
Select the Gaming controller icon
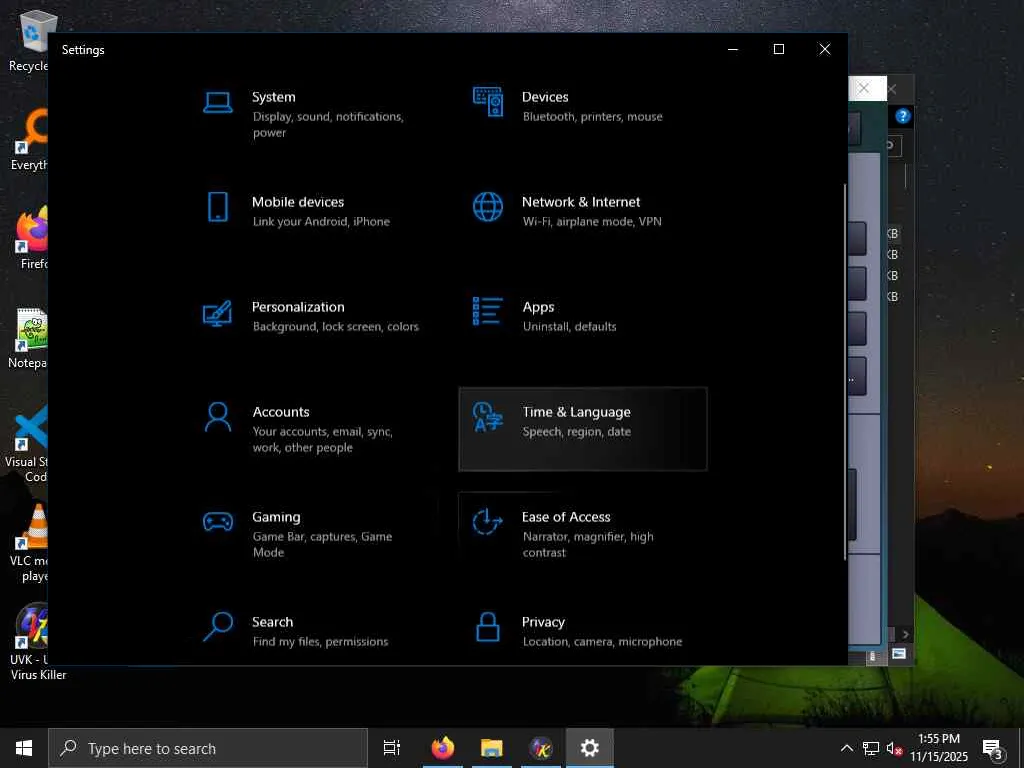[x=218, y=522]
